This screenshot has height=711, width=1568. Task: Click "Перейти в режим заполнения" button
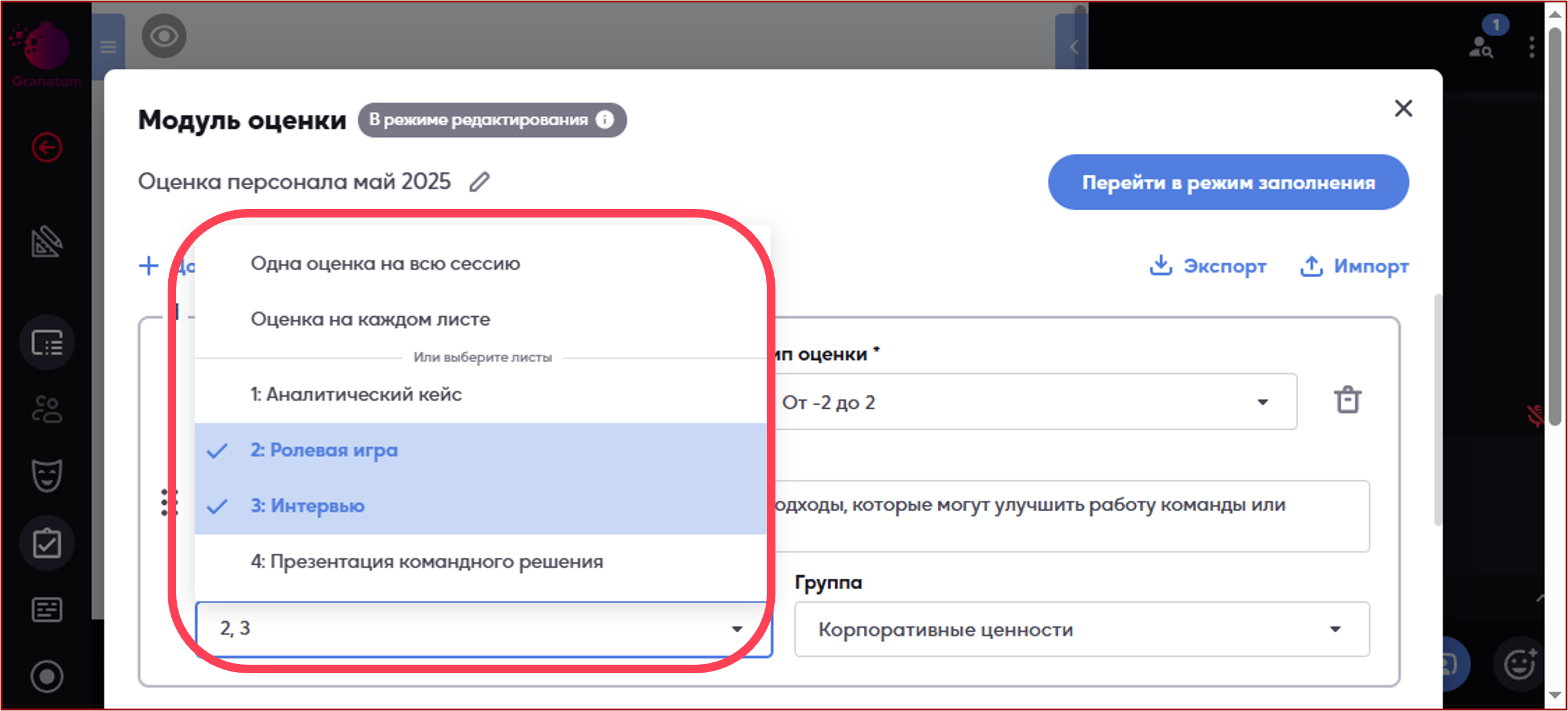click(1228, 183)
